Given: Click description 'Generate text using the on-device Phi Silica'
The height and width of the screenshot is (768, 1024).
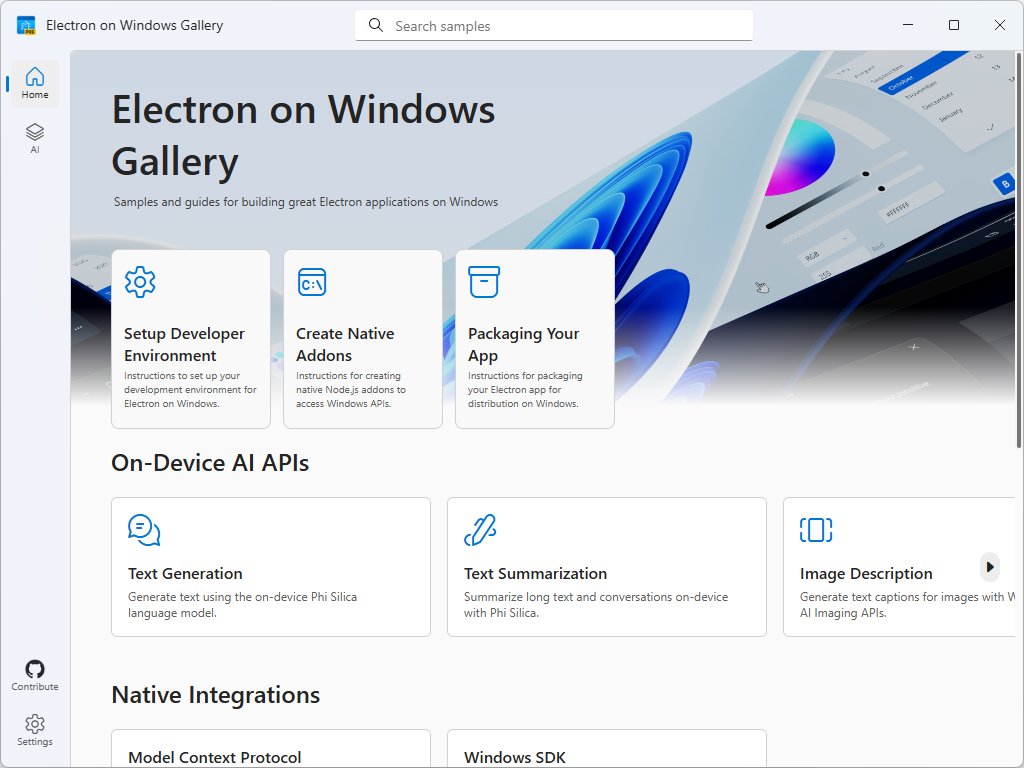Looking at the screenshot, I should 242,605.
